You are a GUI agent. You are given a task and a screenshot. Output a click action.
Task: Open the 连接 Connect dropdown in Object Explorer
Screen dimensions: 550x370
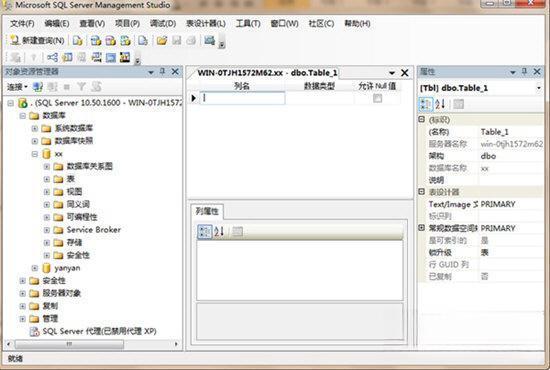(x=17, y=87)
